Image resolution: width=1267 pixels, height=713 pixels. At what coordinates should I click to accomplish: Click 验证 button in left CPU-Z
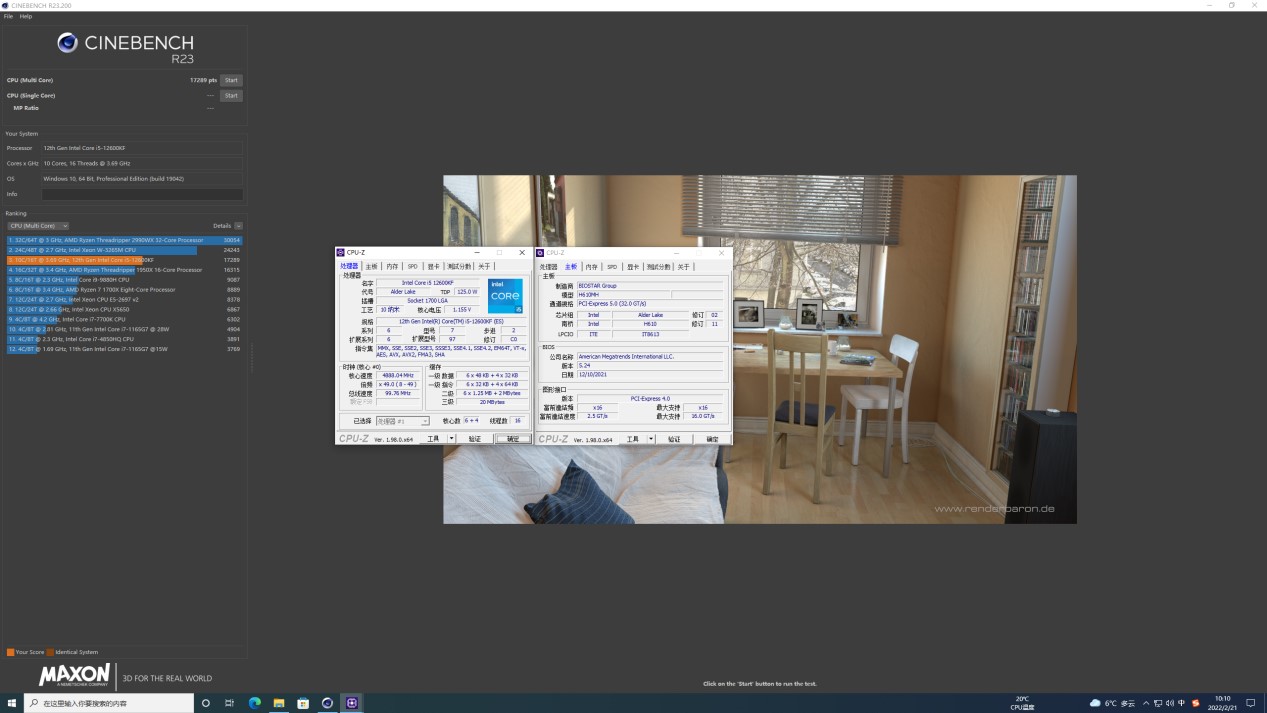[475, 439]
